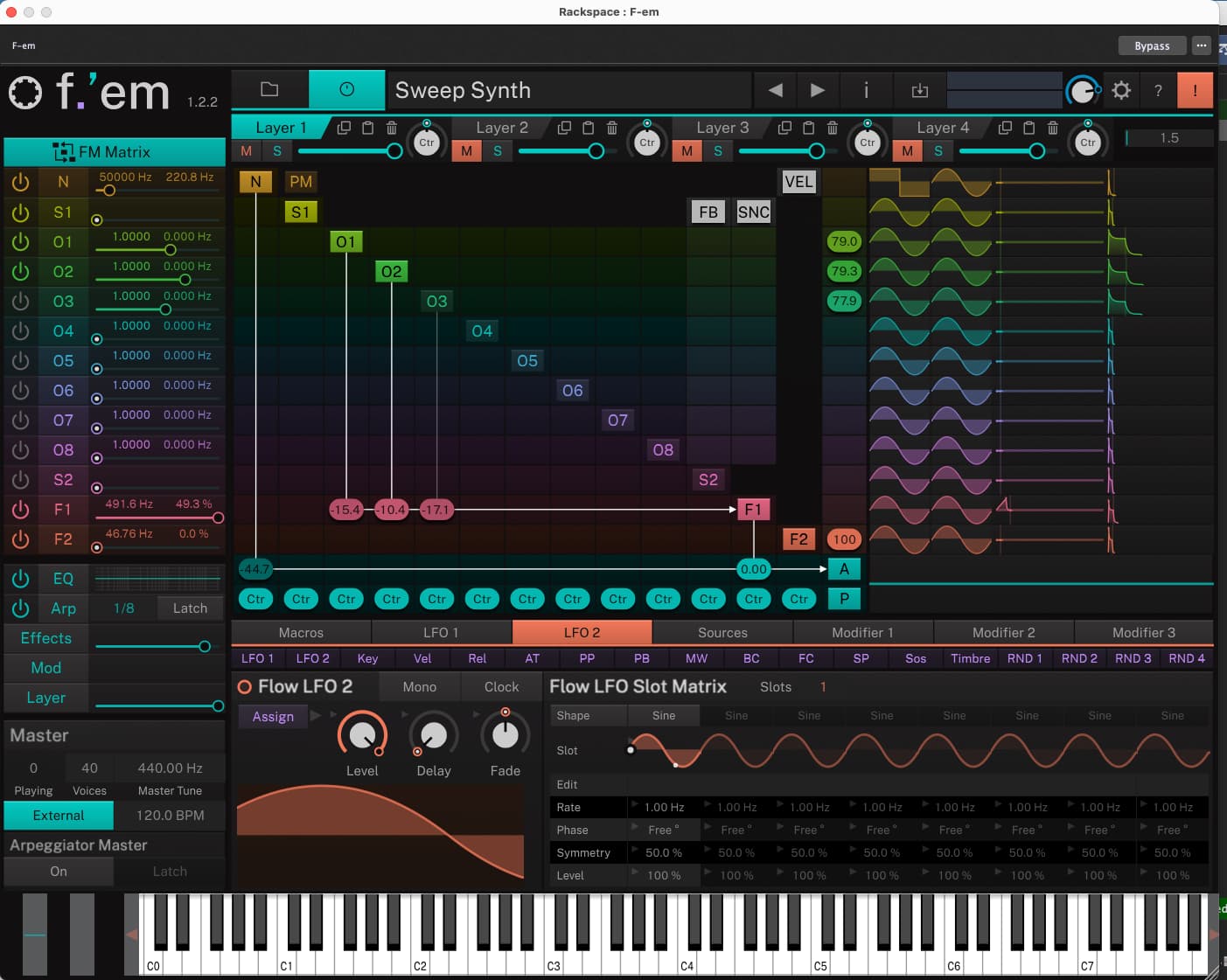Delete Layer 1 trash icon
The width and height of the screenshot is (1227, 980).
(x=392, y=128)
